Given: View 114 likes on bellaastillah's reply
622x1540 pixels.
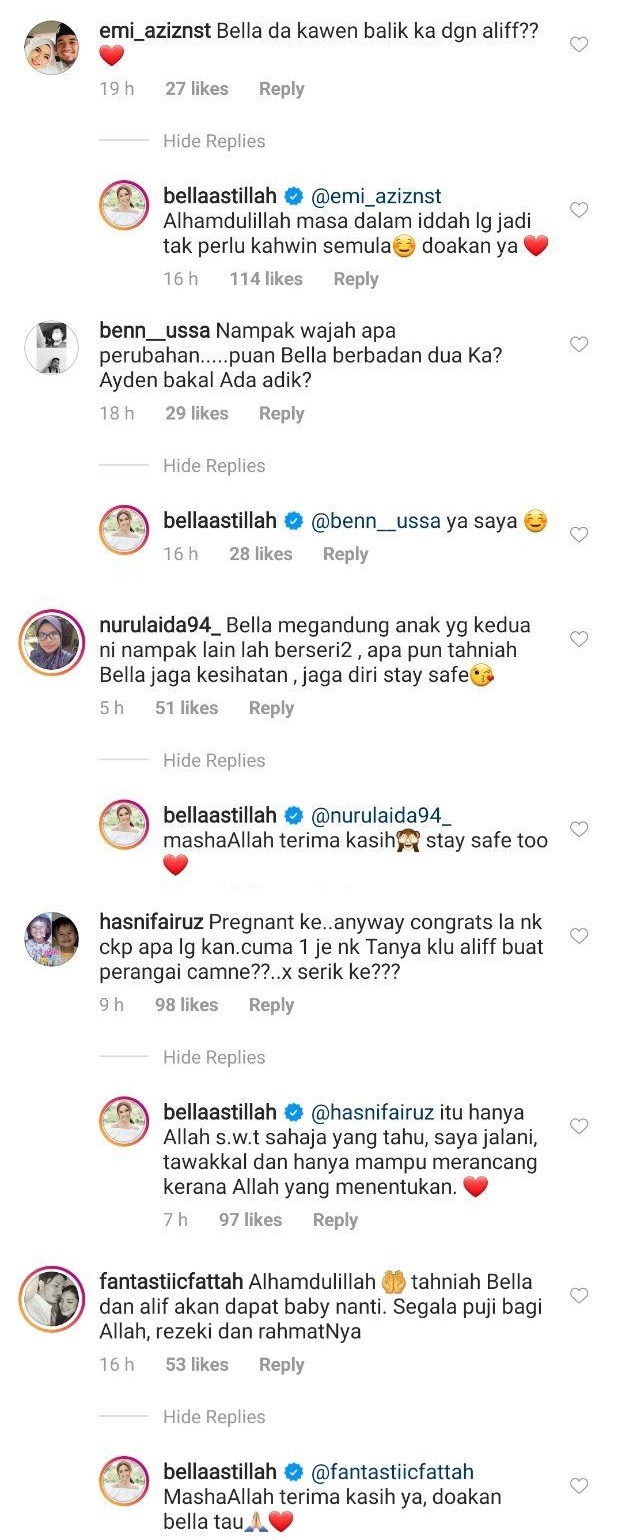Looking at the screenshot, I should pyautogui.click(x=266, y=279).
